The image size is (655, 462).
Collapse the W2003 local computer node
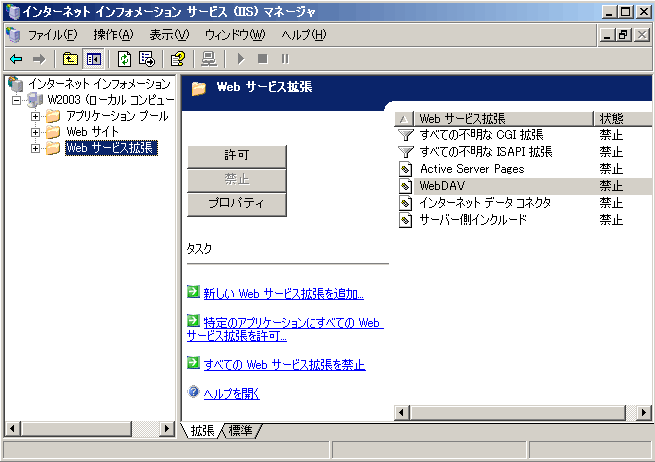tap(17, 100)
